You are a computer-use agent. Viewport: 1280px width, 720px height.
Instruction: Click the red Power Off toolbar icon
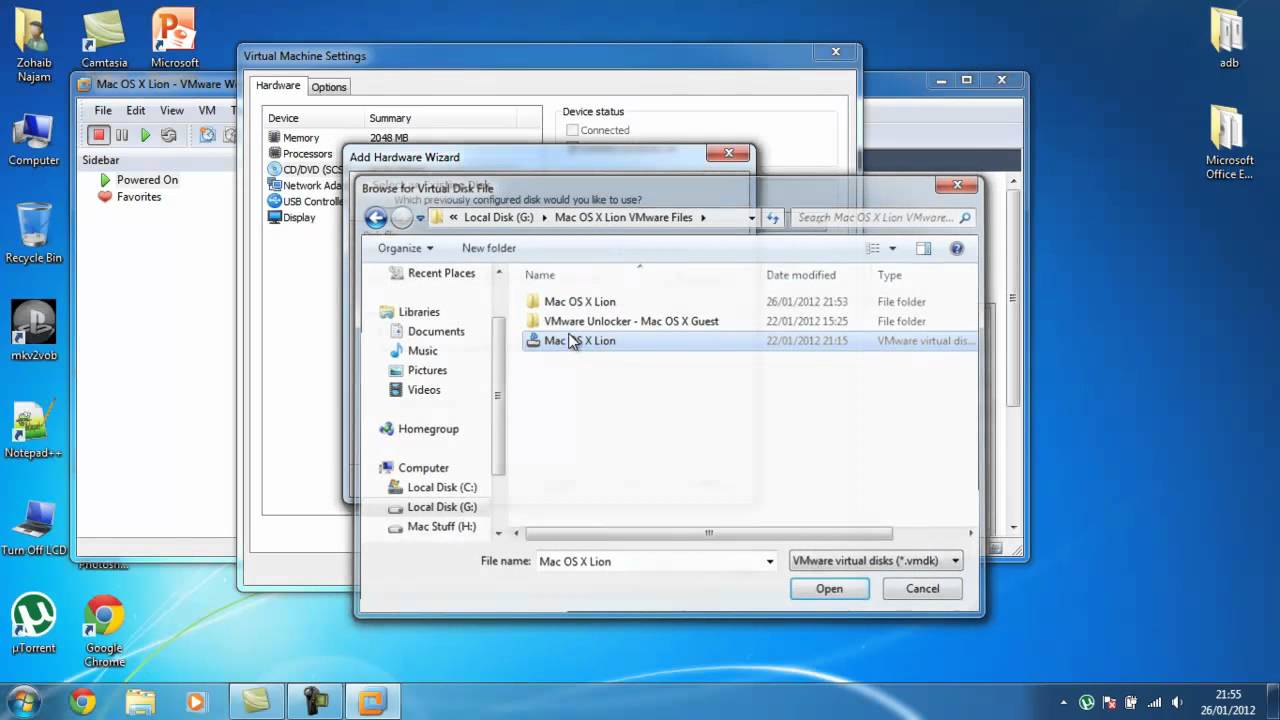tap(98, 135)
